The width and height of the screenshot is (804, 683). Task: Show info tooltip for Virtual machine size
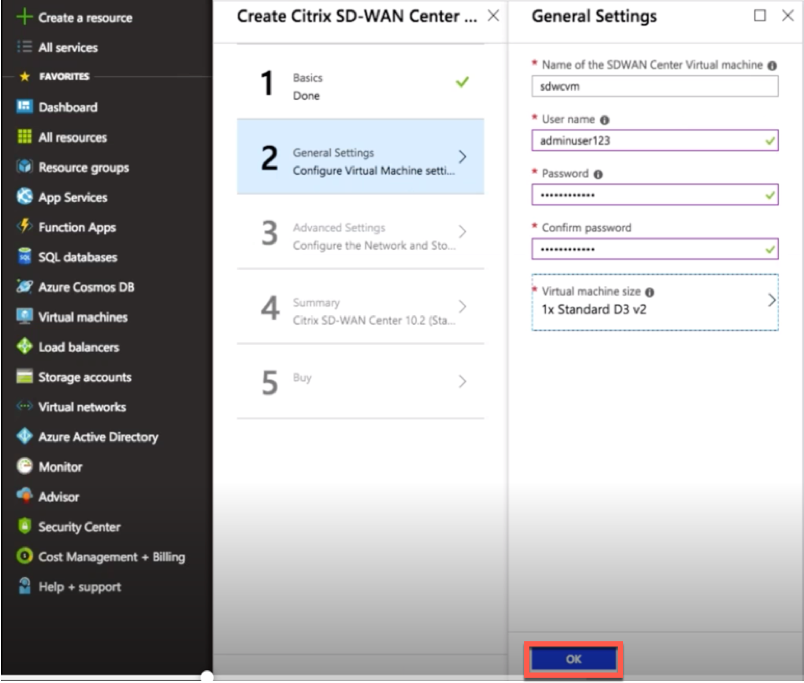[x=649, y=292]
